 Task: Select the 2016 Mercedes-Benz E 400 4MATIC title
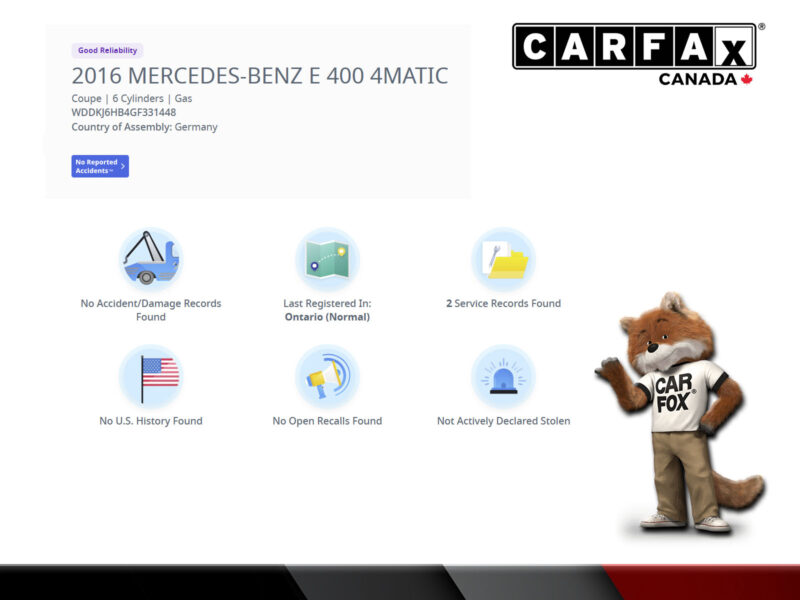tap(260, 76)
